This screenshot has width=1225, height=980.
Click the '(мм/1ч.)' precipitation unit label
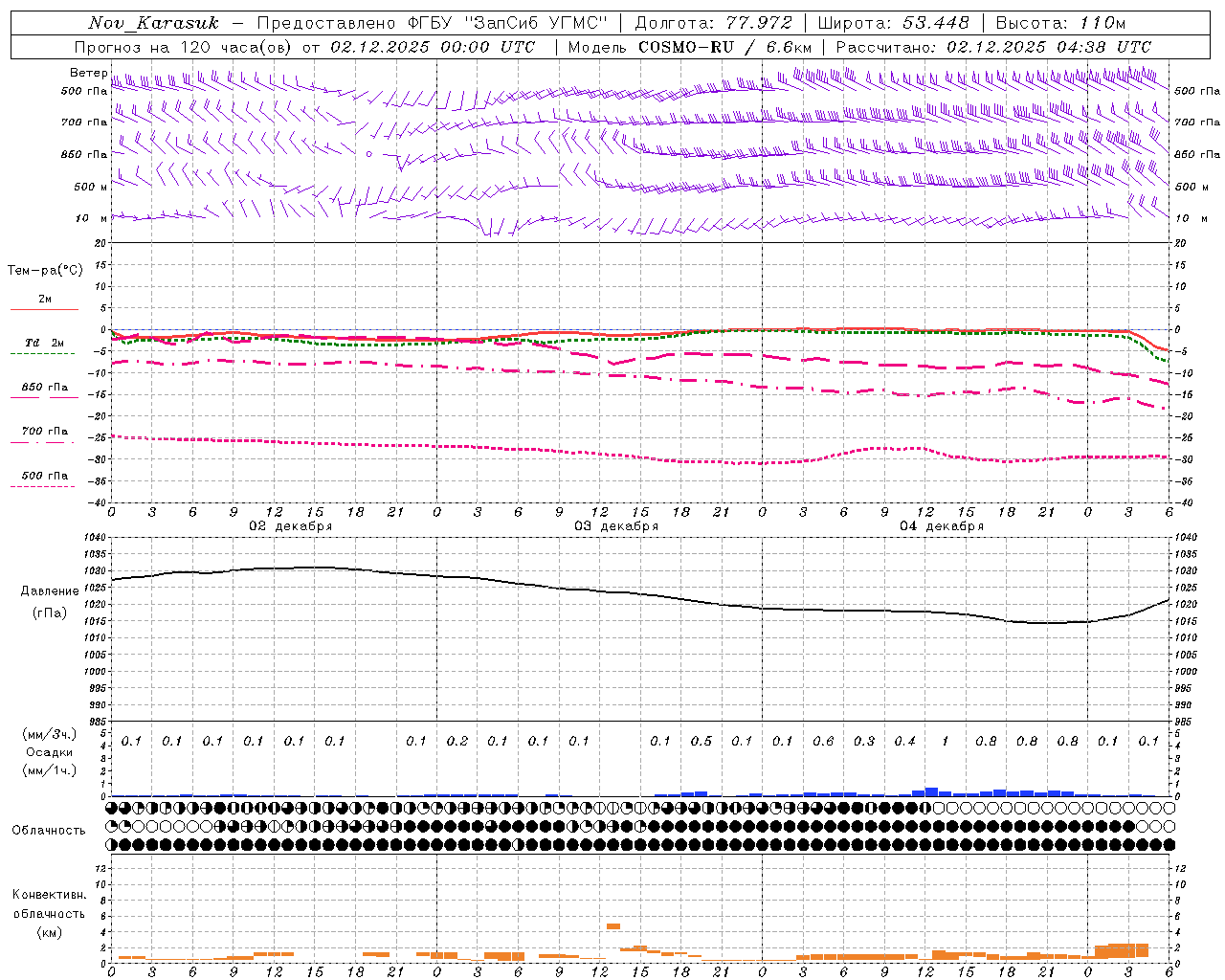click(x=50, y=770)
